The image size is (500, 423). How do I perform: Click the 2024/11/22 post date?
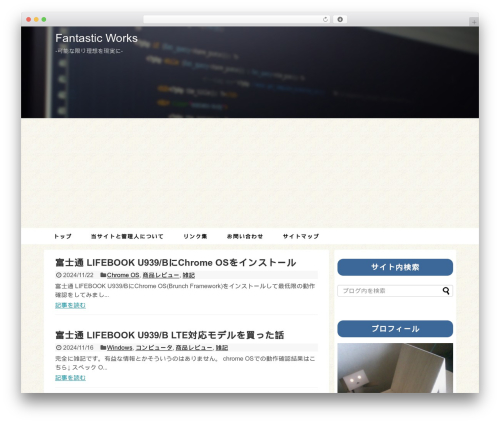78,275
